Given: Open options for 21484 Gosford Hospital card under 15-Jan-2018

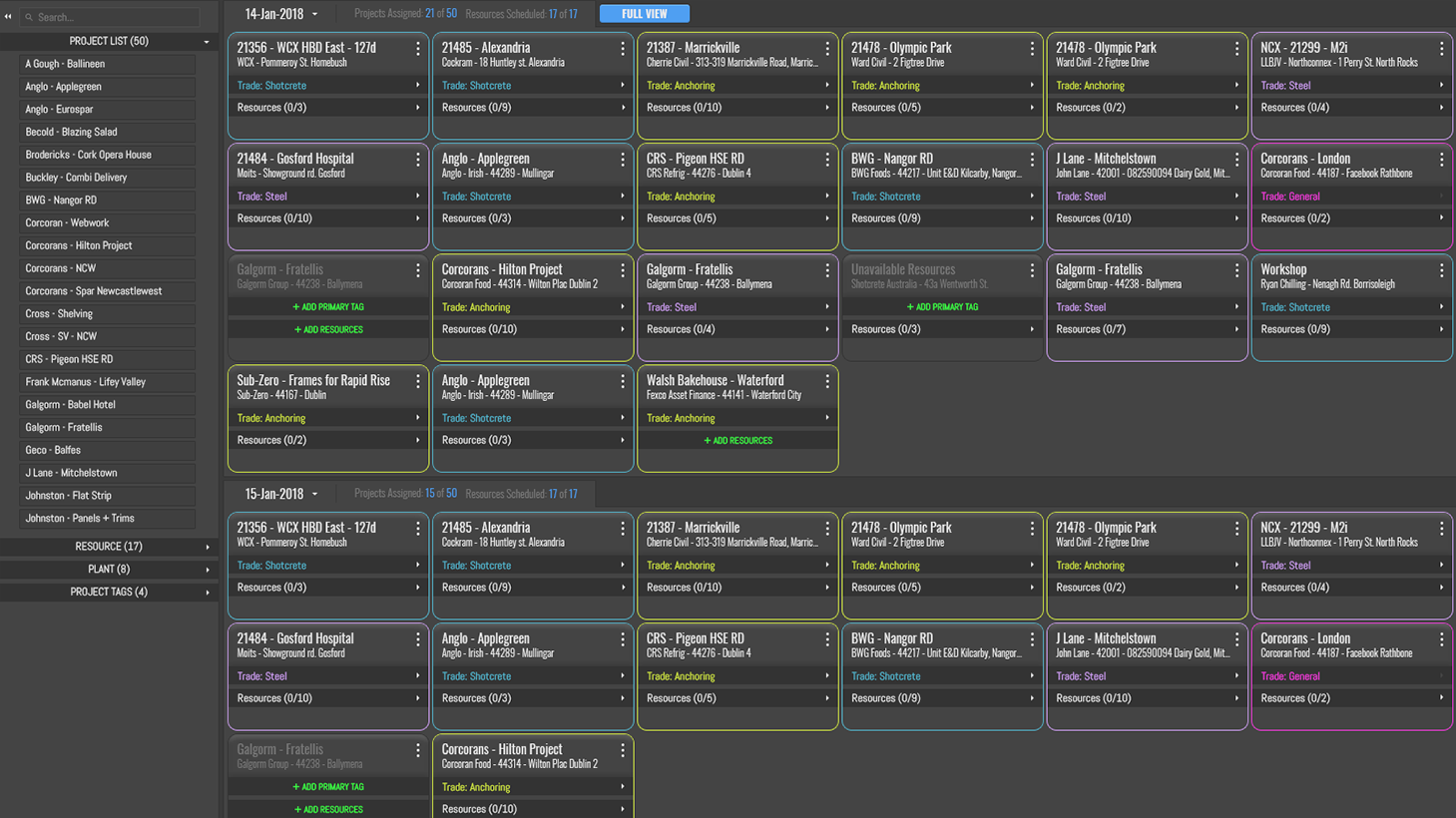Looking at the screenshot, I should 418,639.
